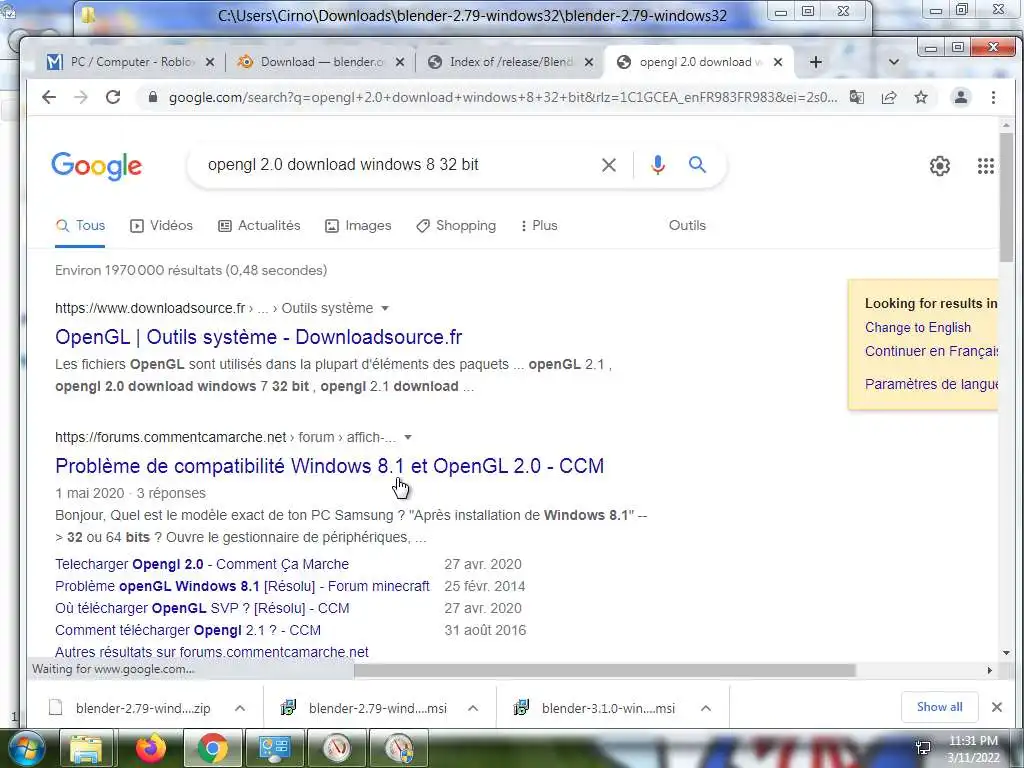The image size is (1024, 768).
Task: Click the horizontal scrollbar thumb
Action: 605,670
